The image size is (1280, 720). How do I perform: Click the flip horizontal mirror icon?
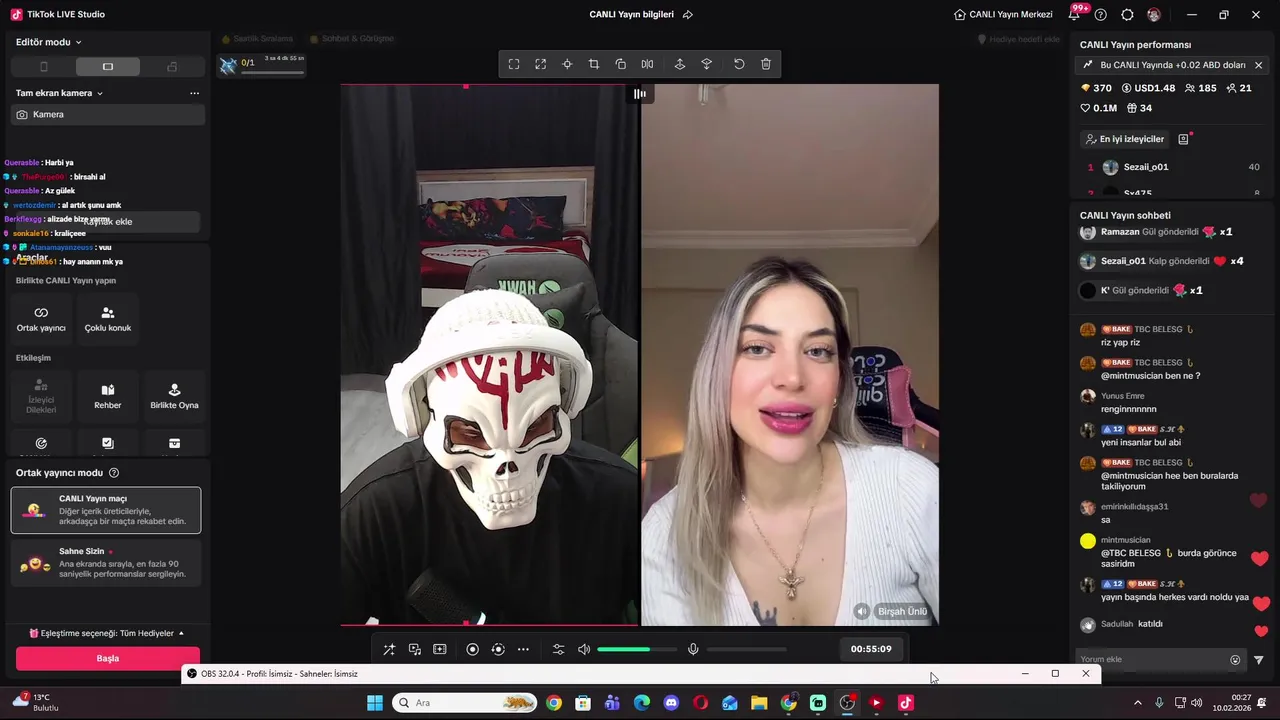[647, 64]
